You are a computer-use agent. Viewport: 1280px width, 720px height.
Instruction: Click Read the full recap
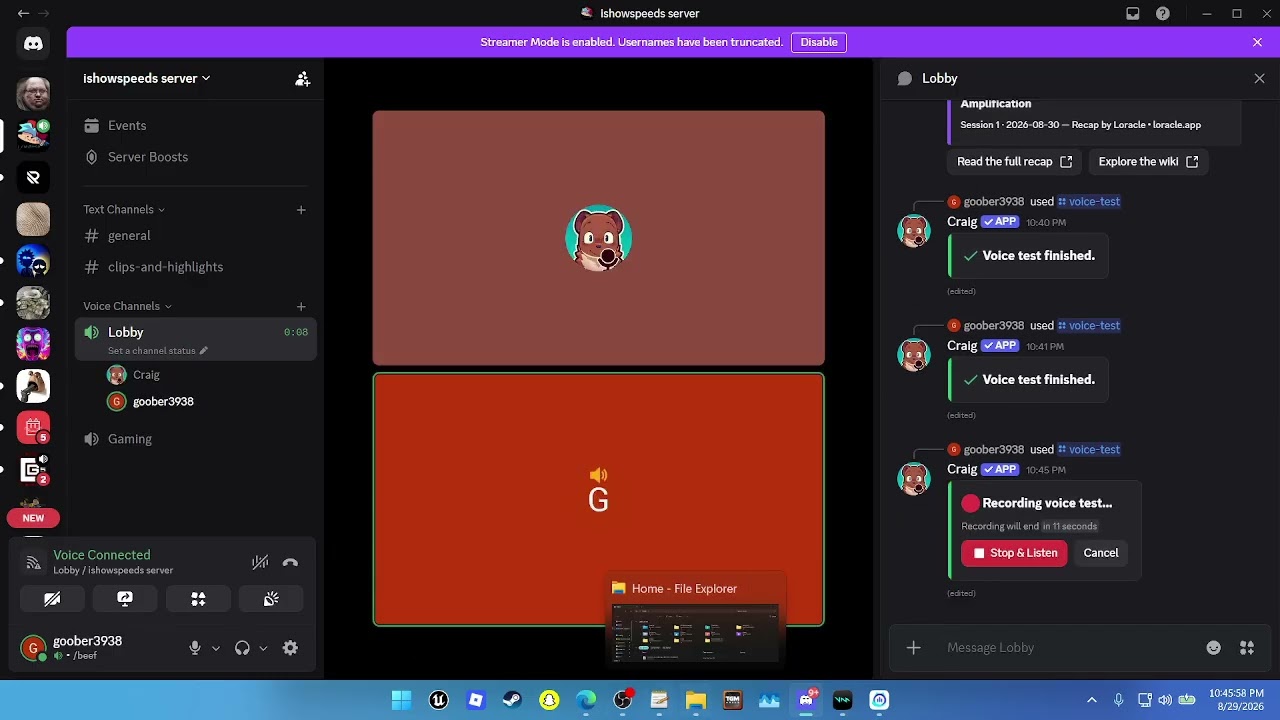click(1014, 162)
